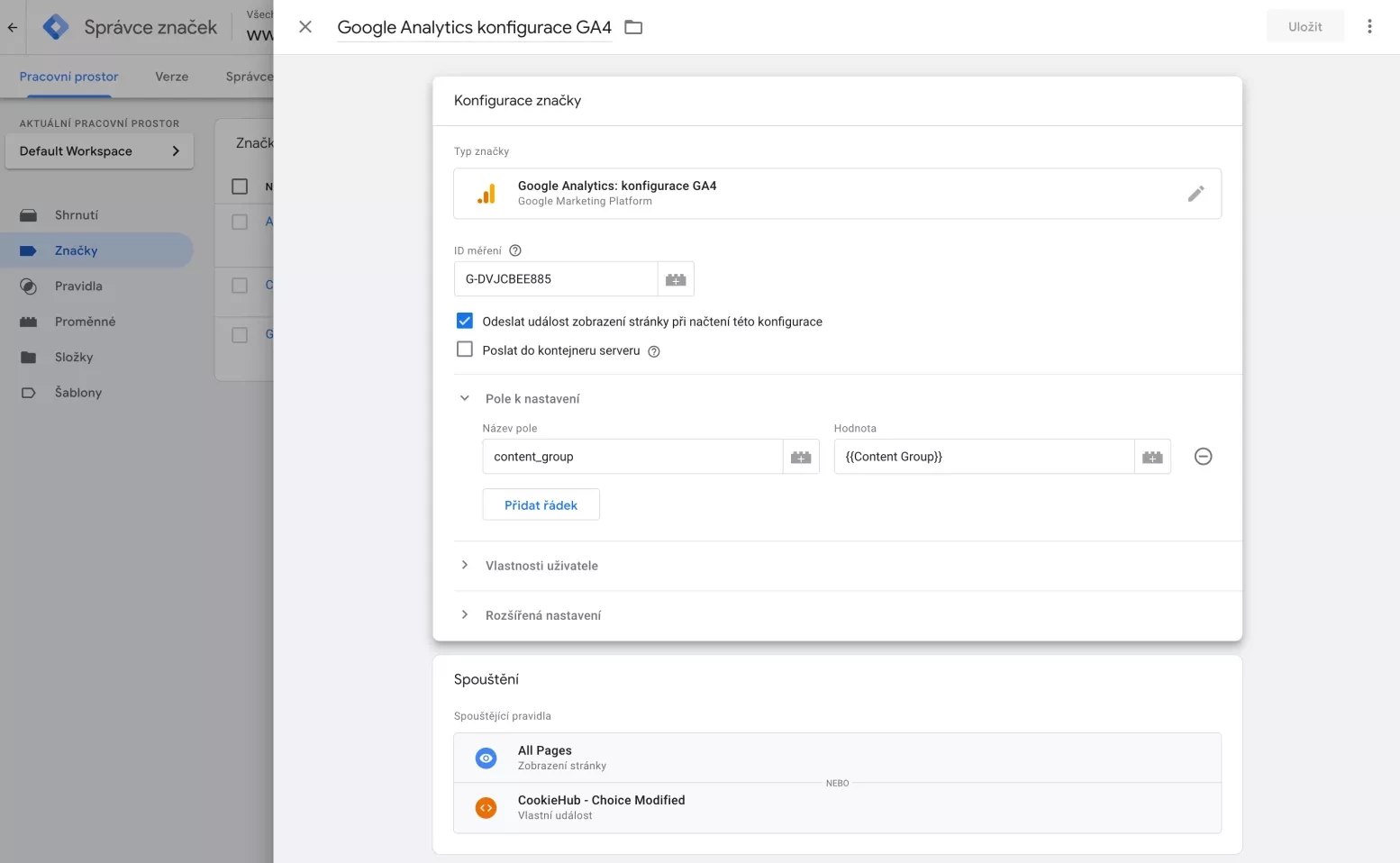Viewport: 1400px width, 863px height.
Task: Click Proměnné variables icon in sidebar
Action: click(29, 322)
